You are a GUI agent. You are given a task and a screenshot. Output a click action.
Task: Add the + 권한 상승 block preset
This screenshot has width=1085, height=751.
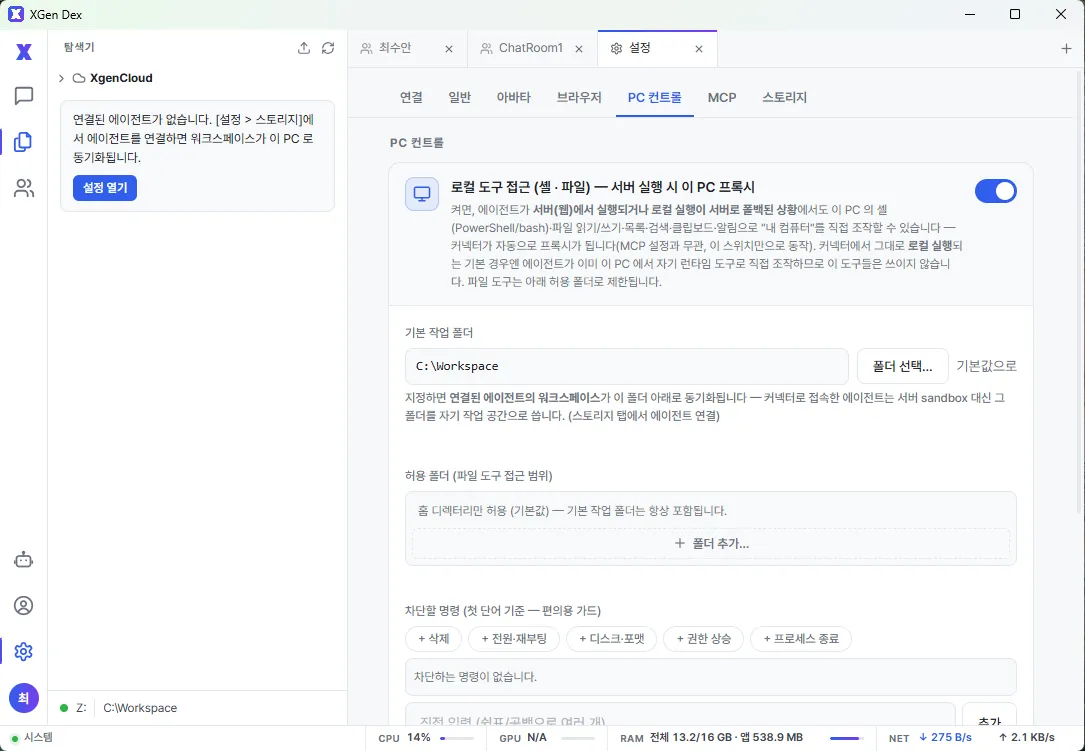(x=704, y=639)
